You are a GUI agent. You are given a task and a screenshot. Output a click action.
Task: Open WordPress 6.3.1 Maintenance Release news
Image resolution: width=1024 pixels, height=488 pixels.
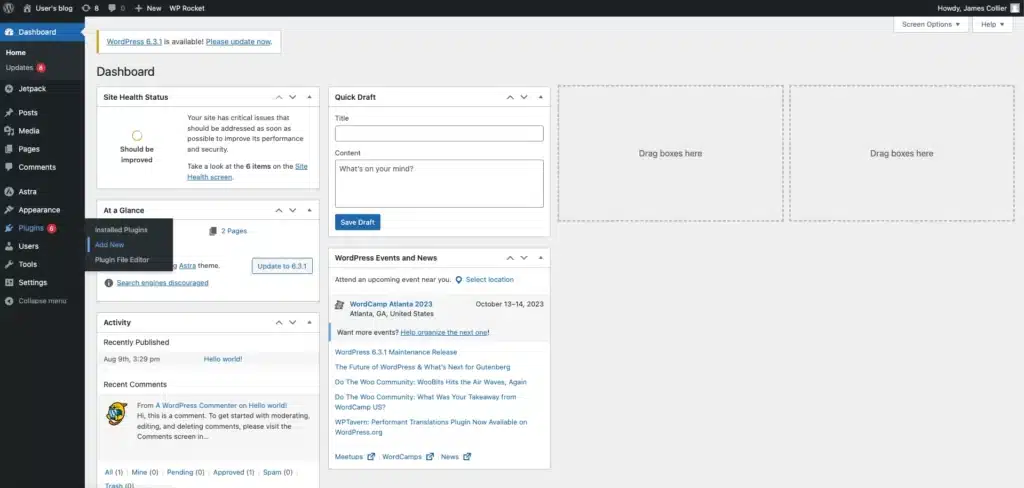(x=396, y=352)
